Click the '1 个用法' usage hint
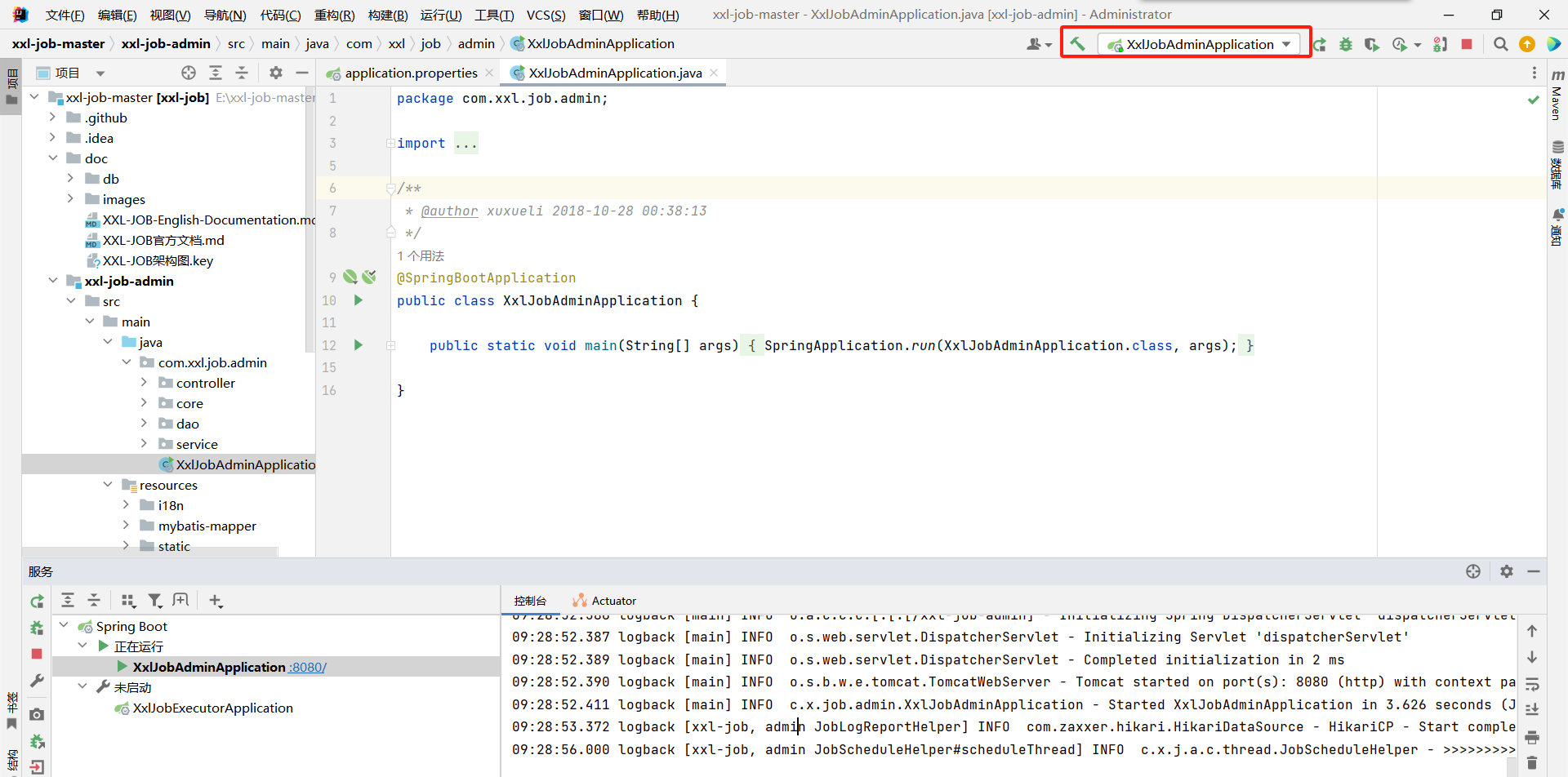 click(x=421, y=255)
